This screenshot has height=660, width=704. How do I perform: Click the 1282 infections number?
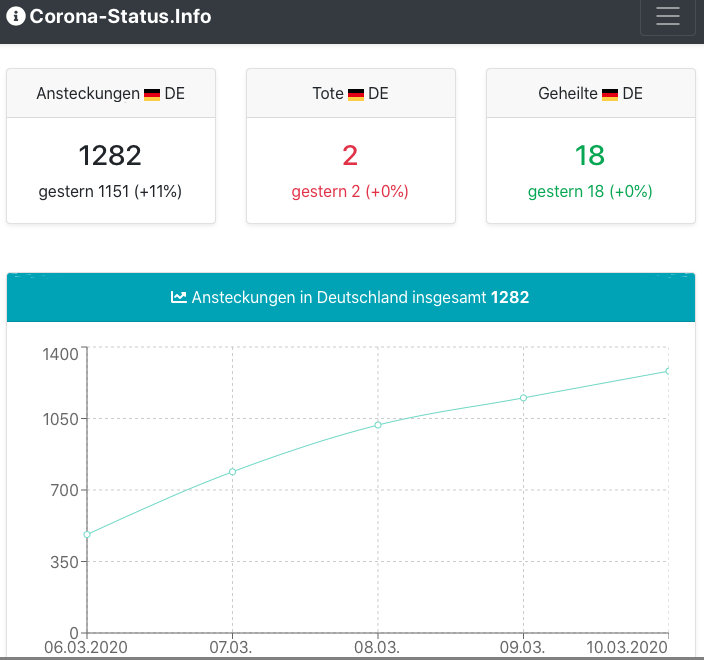point(110,155)
